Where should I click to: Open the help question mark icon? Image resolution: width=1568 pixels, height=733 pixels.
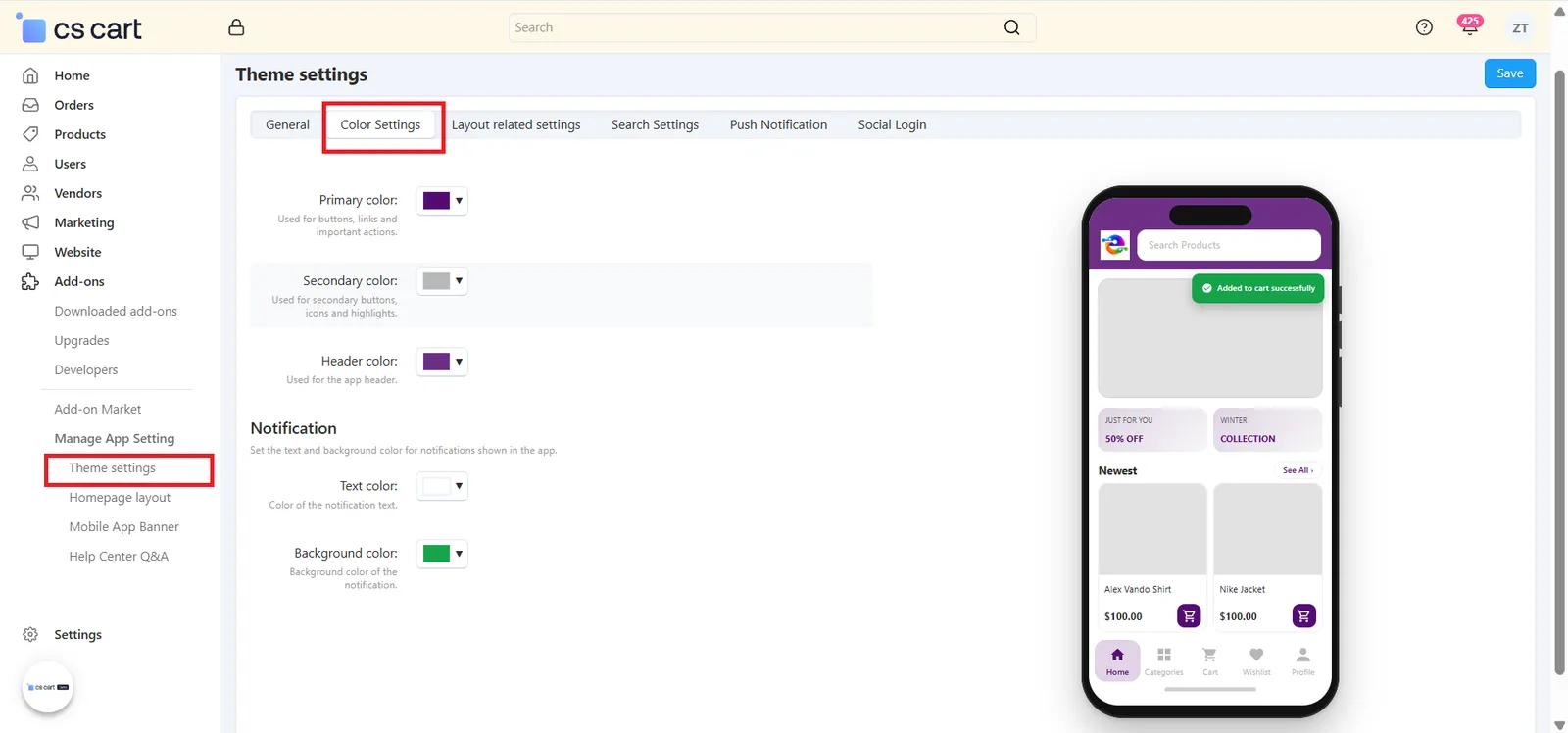[x=1424, y=27]
